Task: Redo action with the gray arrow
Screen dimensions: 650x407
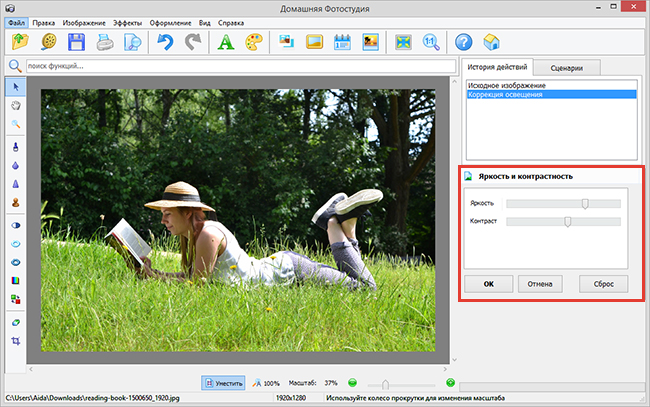Action: coord(193,42)
